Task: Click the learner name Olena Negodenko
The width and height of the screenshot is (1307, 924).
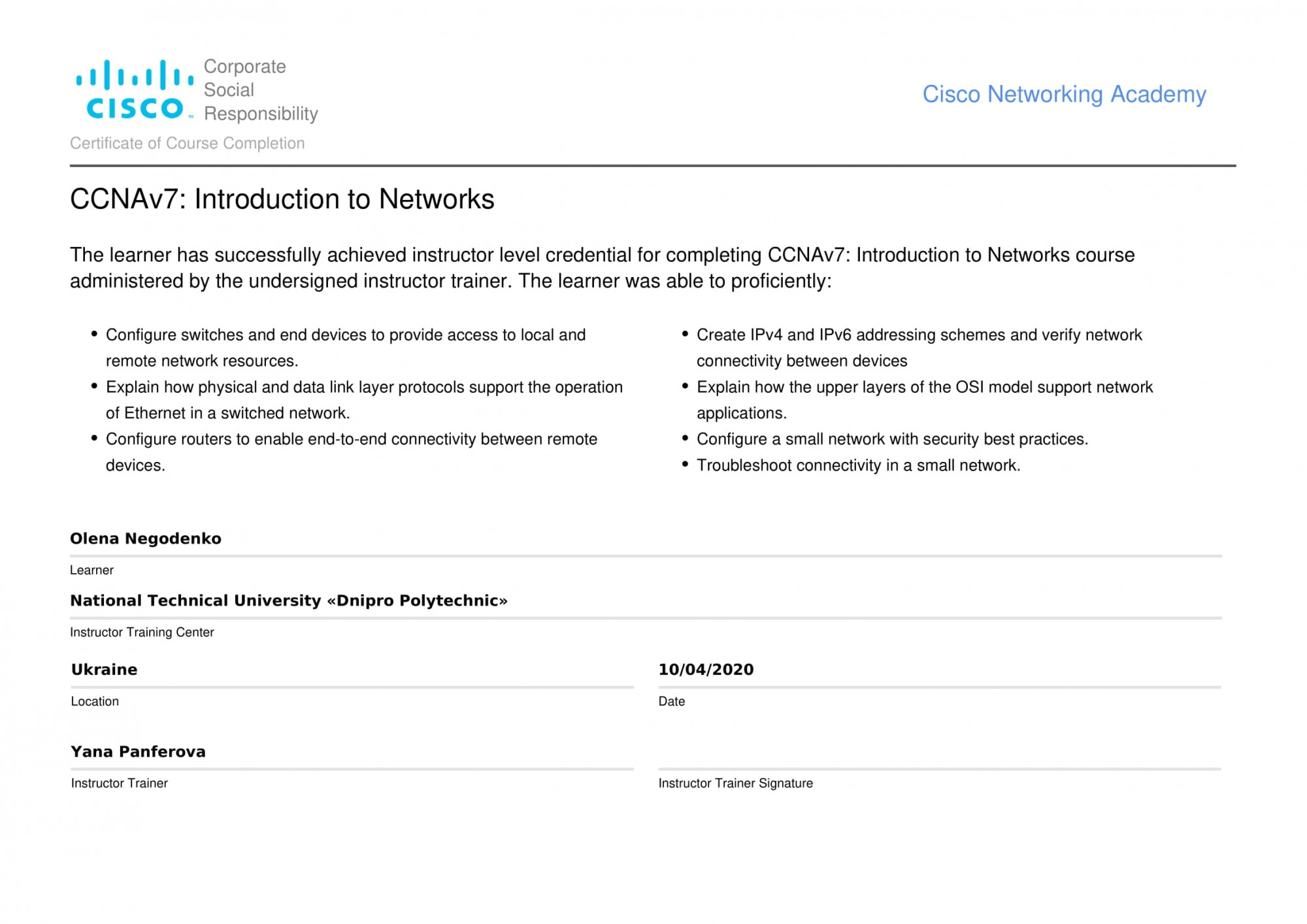Action: coord(146,538)
